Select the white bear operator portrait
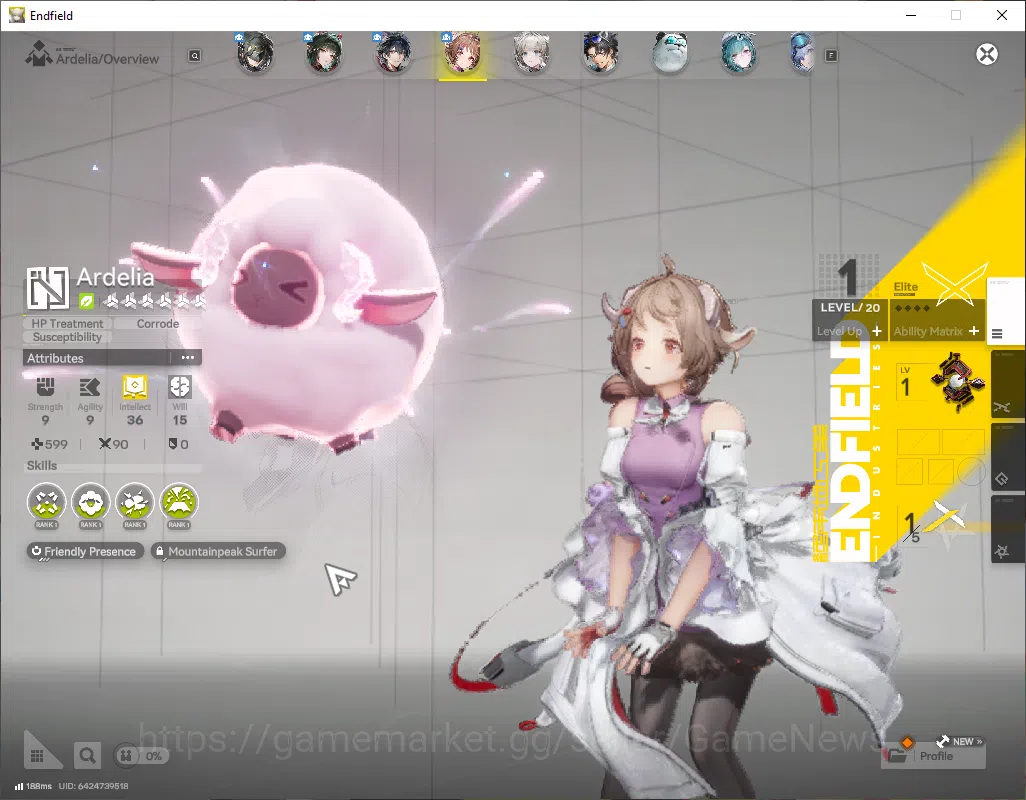 tap(670, 53)
